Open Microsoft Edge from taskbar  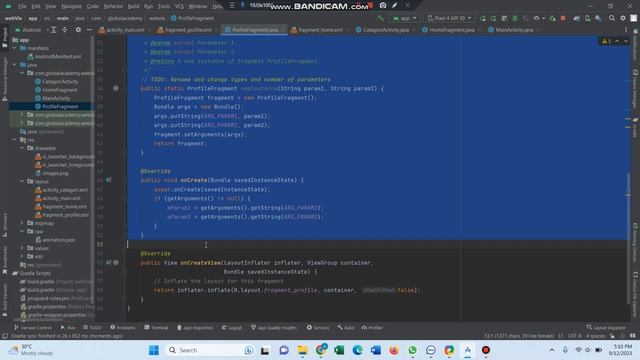click(x=357, y=350)
